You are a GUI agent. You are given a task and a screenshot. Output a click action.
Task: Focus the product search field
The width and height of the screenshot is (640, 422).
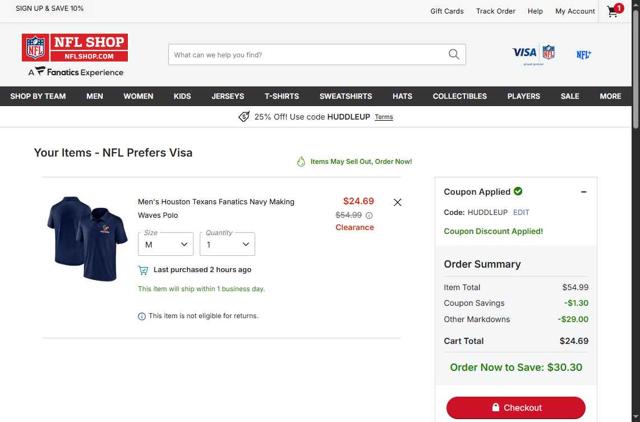[308, 54]
